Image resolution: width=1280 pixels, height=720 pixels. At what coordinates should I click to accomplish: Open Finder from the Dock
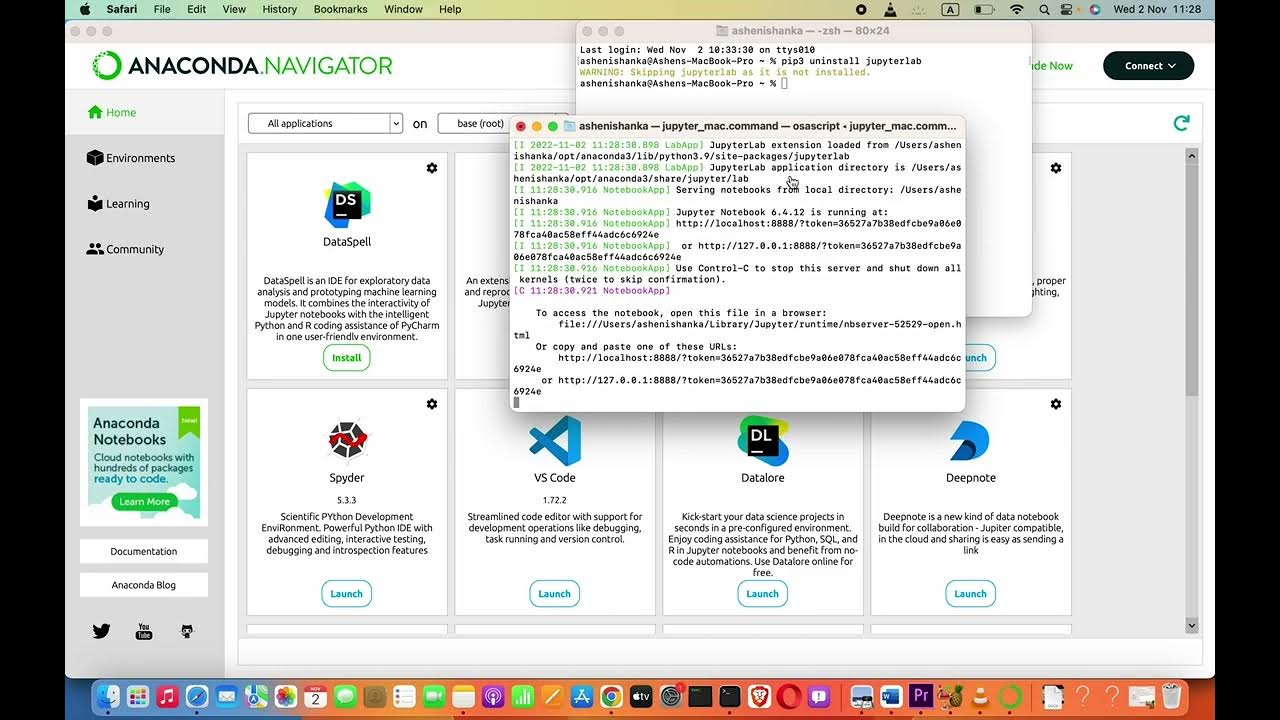click(x=109, y=696)
